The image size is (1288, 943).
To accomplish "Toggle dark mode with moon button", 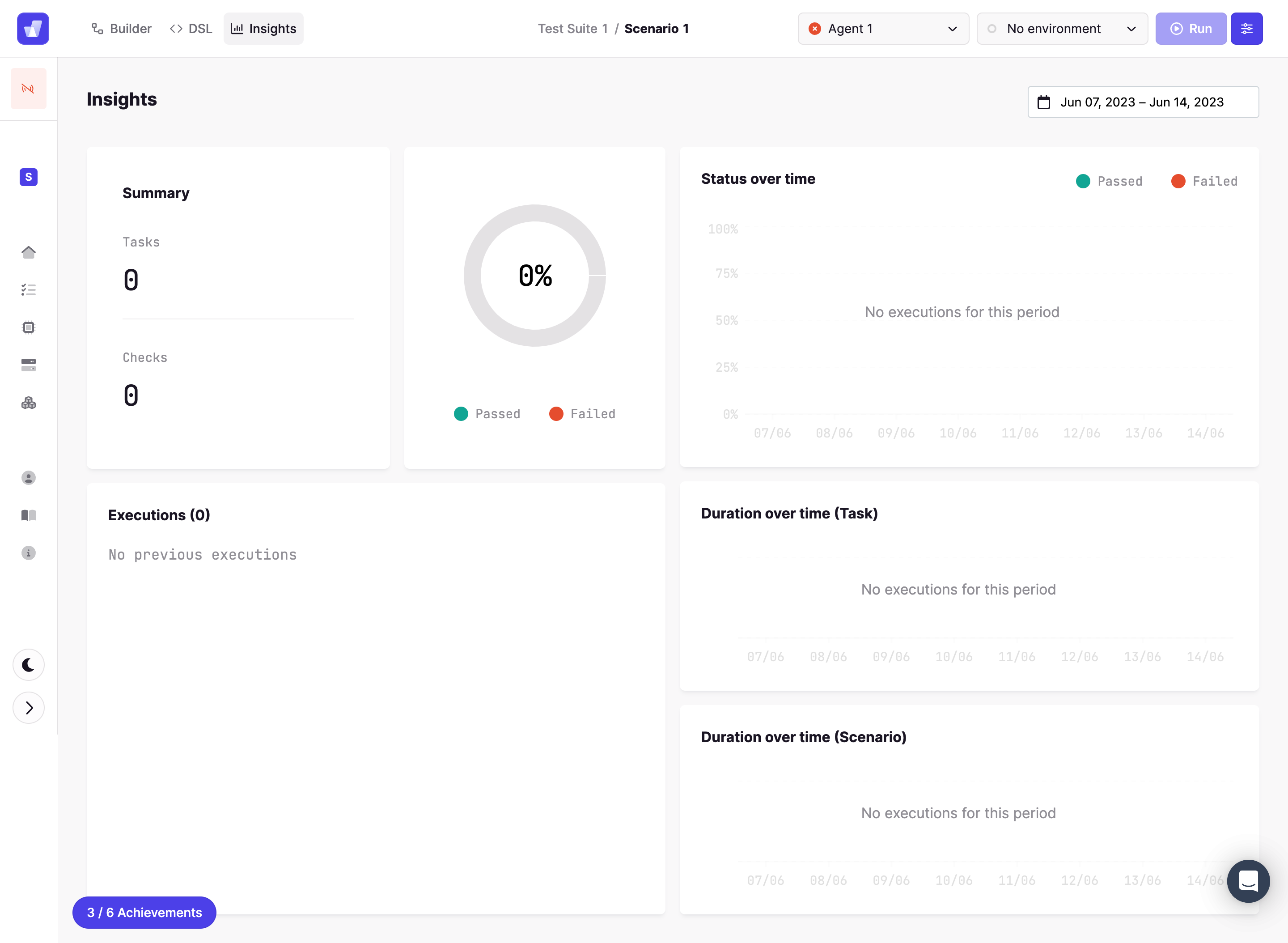I will point(29,665).
